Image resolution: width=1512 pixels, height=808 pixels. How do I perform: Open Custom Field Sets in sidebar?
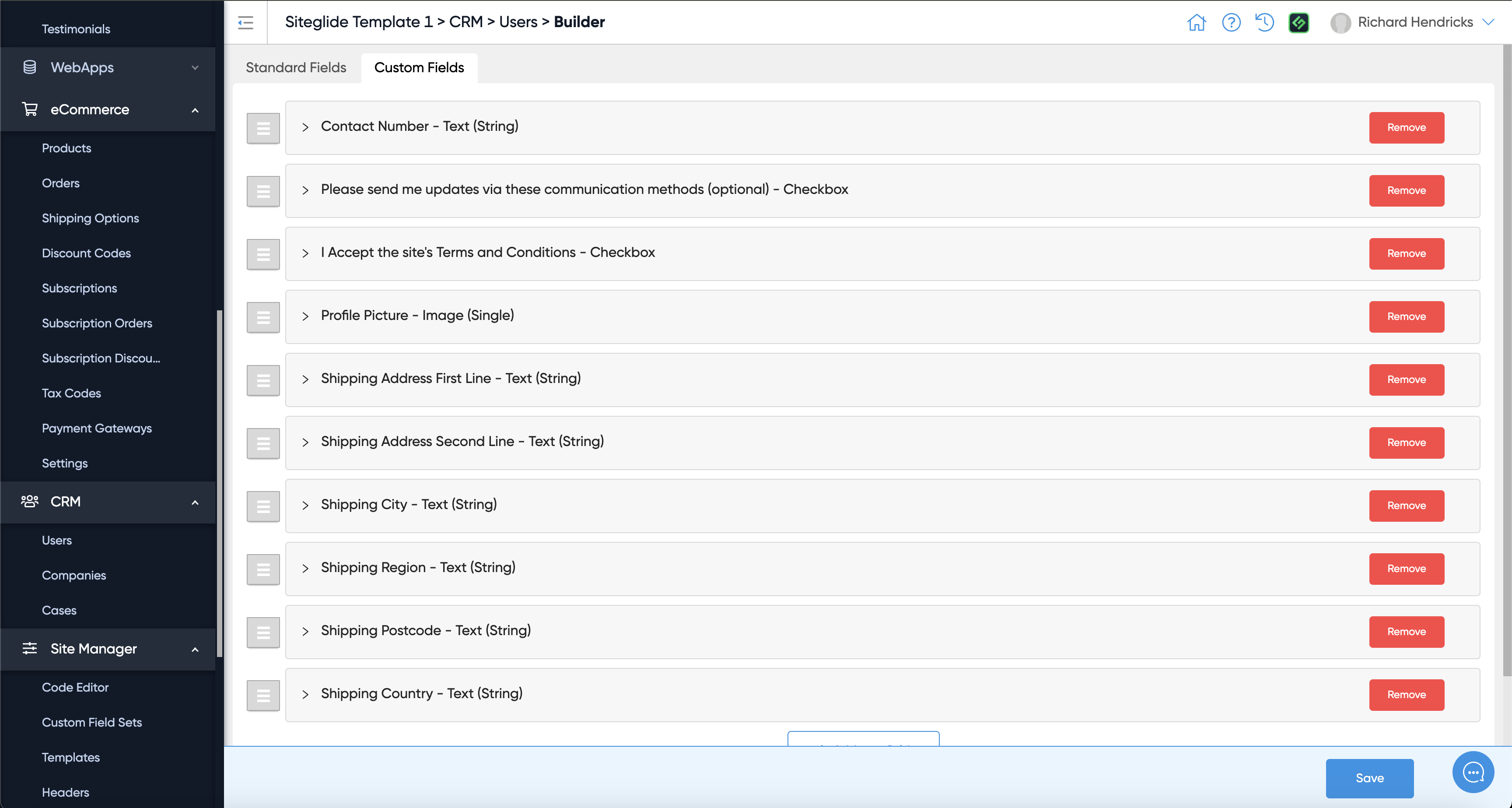point(91,722)
